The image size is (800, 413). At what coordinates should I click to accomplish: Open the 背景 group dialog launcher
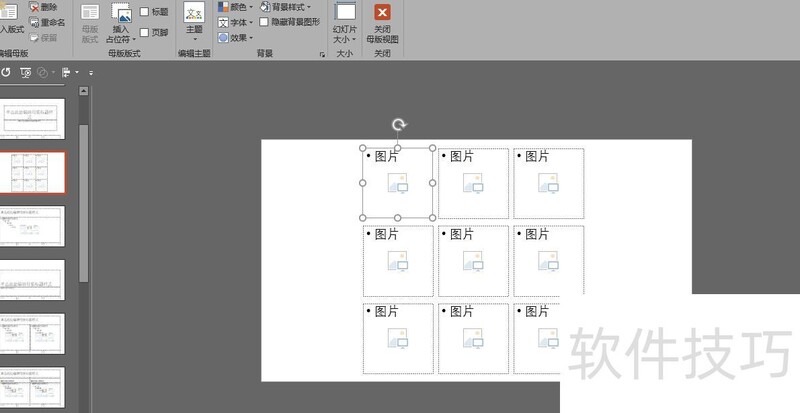[322, 54]
